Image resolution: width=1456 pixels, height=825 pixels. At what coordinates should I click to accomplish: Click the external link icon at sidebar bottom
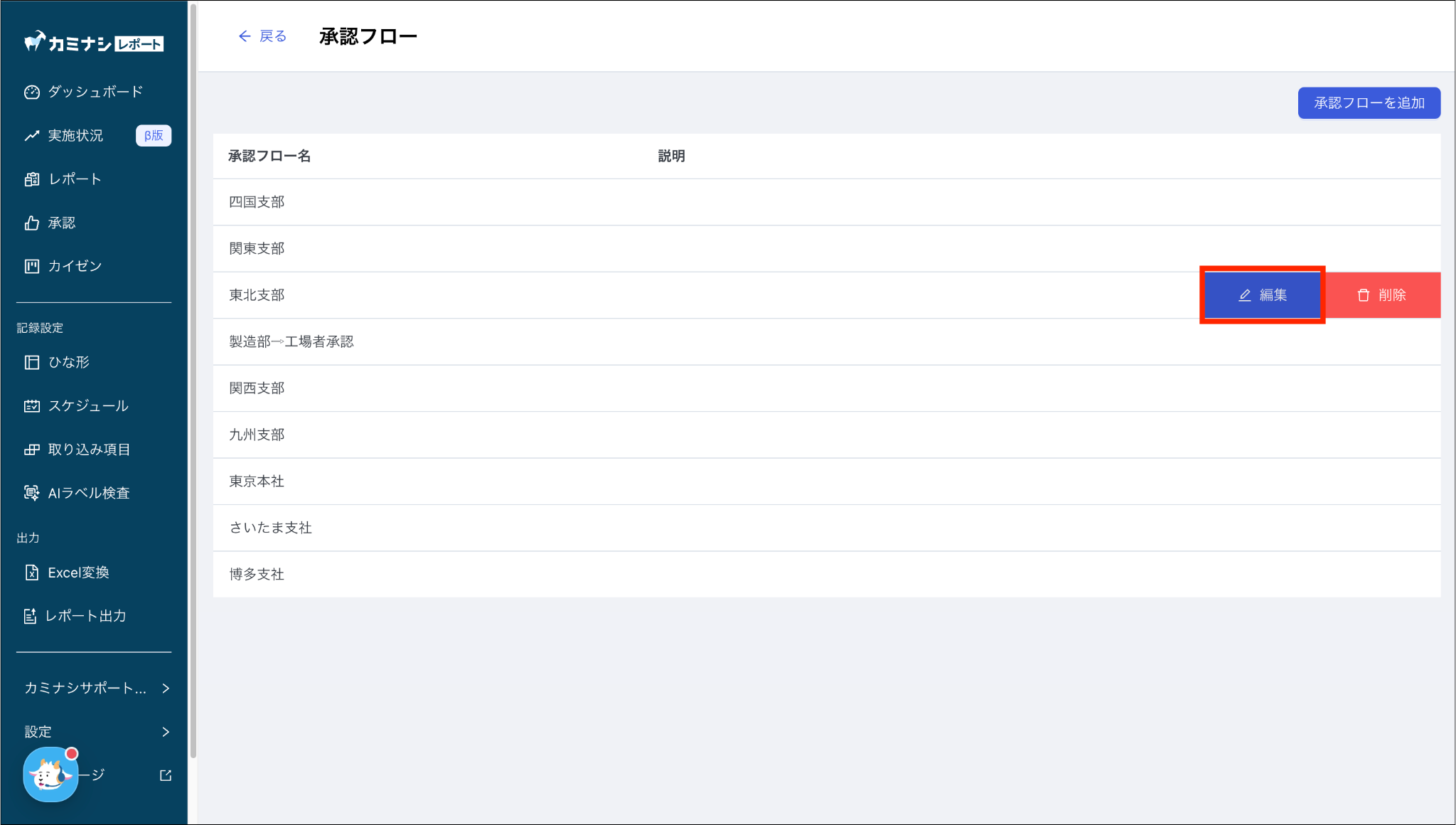[166, 775]
